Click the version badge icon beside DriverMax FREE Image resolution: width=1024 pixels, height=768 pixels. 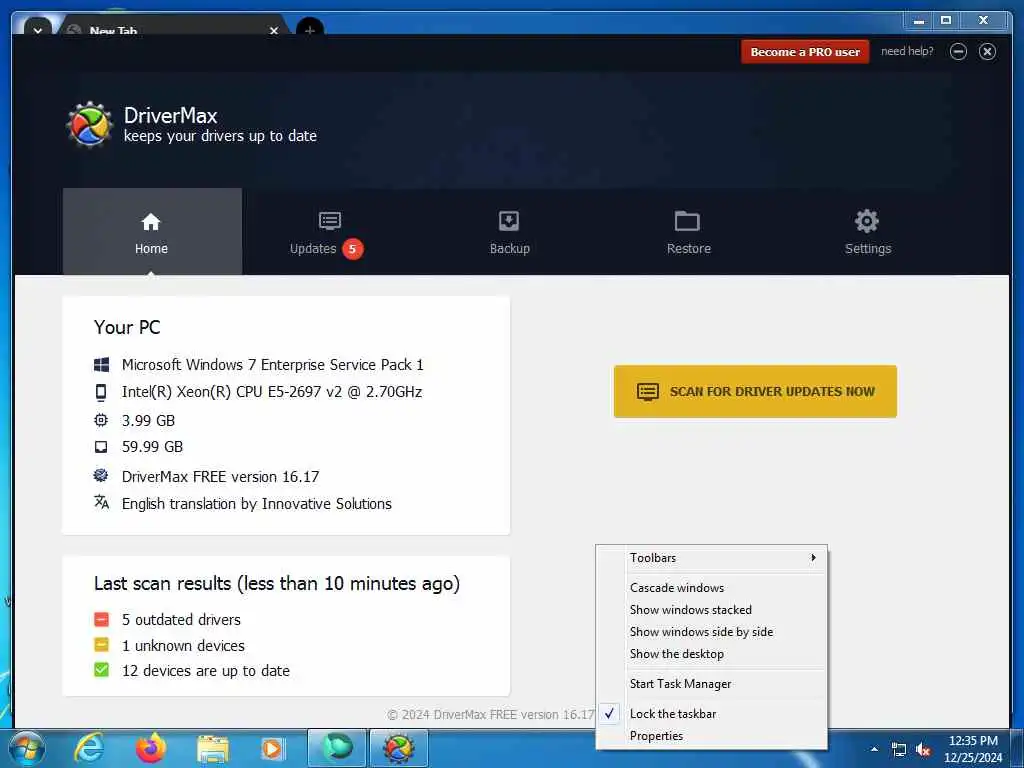[x=101, y=475]
